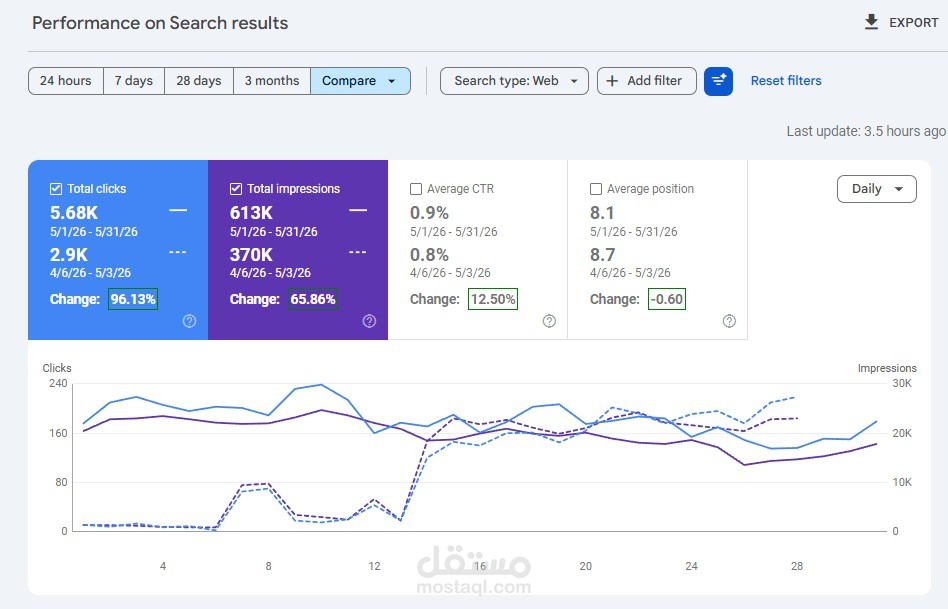Click the Last update: 3.5 hours ago text
This screenshot has height=609, width=948.
click(866, 131)
